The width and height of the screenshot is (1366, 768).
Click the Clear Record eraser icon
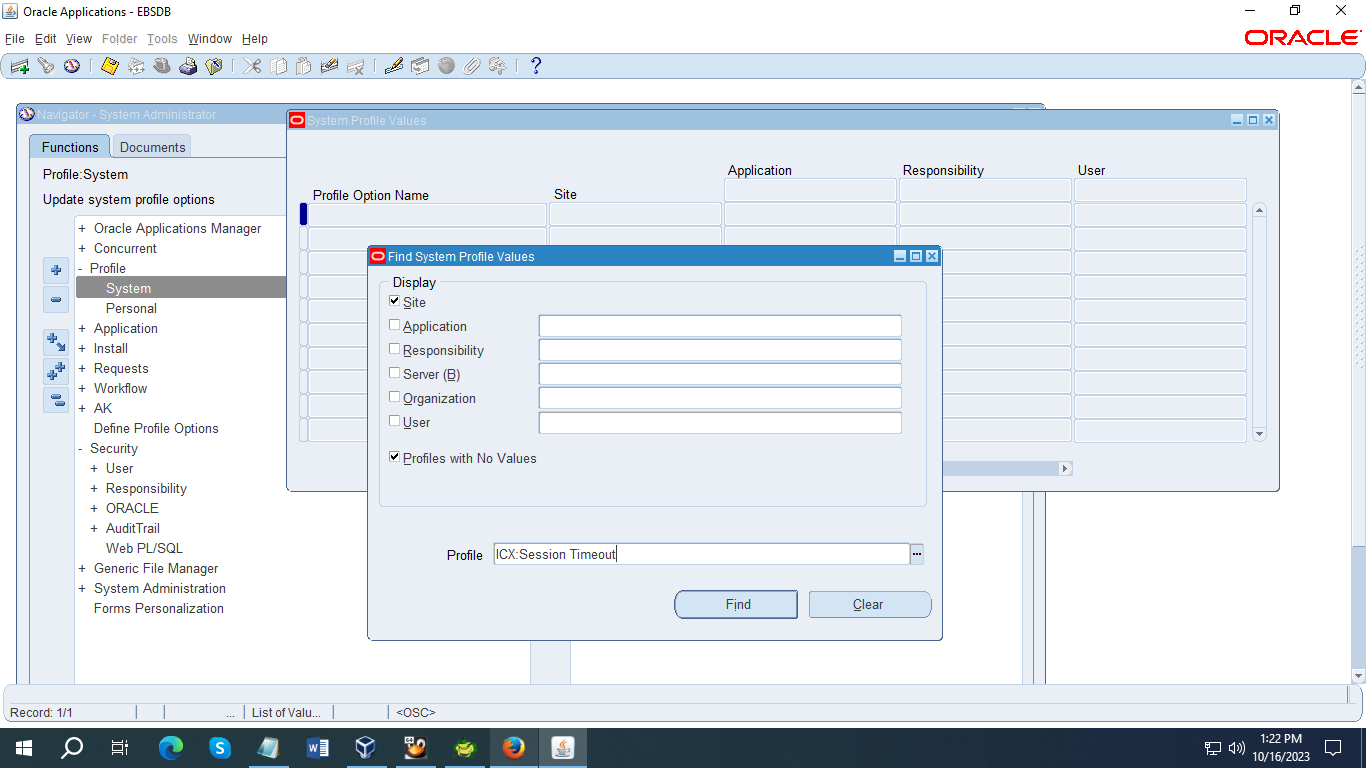point(330,66)
